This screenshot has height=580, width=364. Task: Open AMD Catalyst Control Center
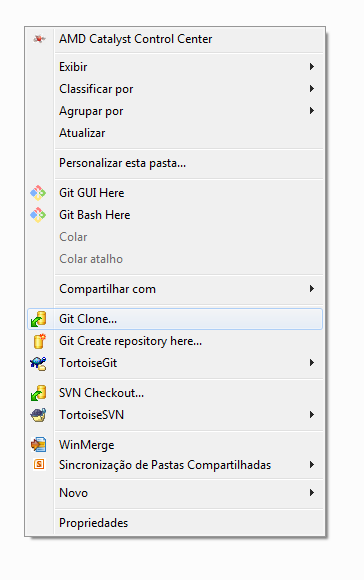pos(175,39)
